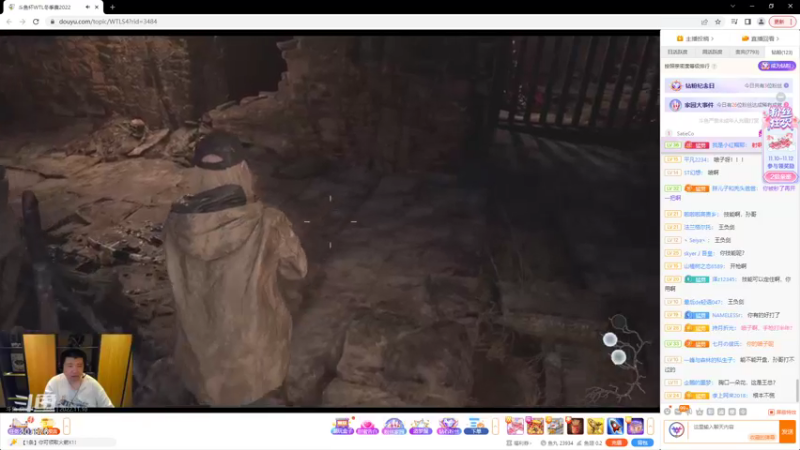Send the golden dragon gift

[x=595, y=426]
